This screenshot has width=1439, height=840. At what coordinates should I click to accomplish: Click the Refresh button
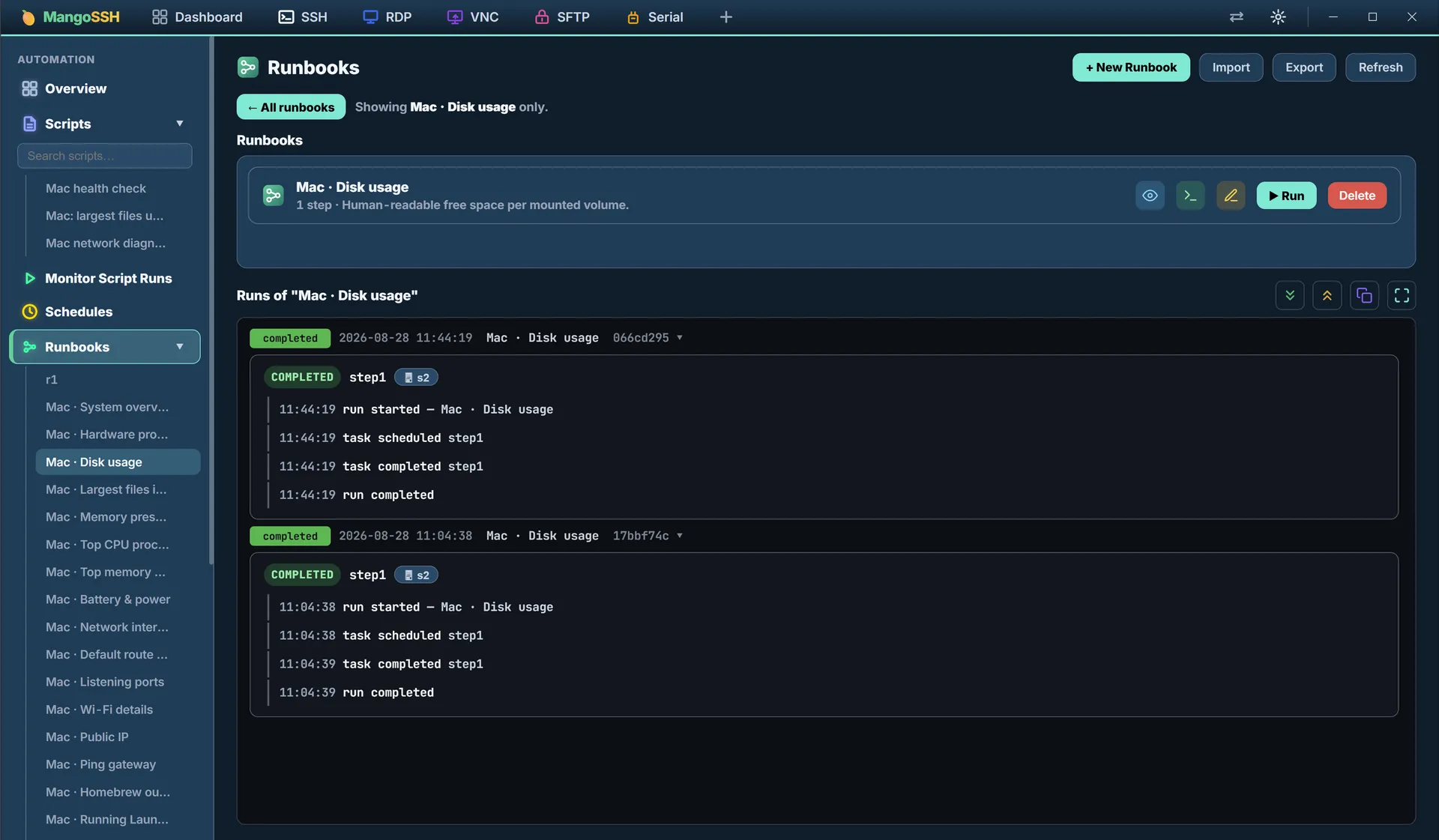pyautogui.click(x=1381, y=67)
